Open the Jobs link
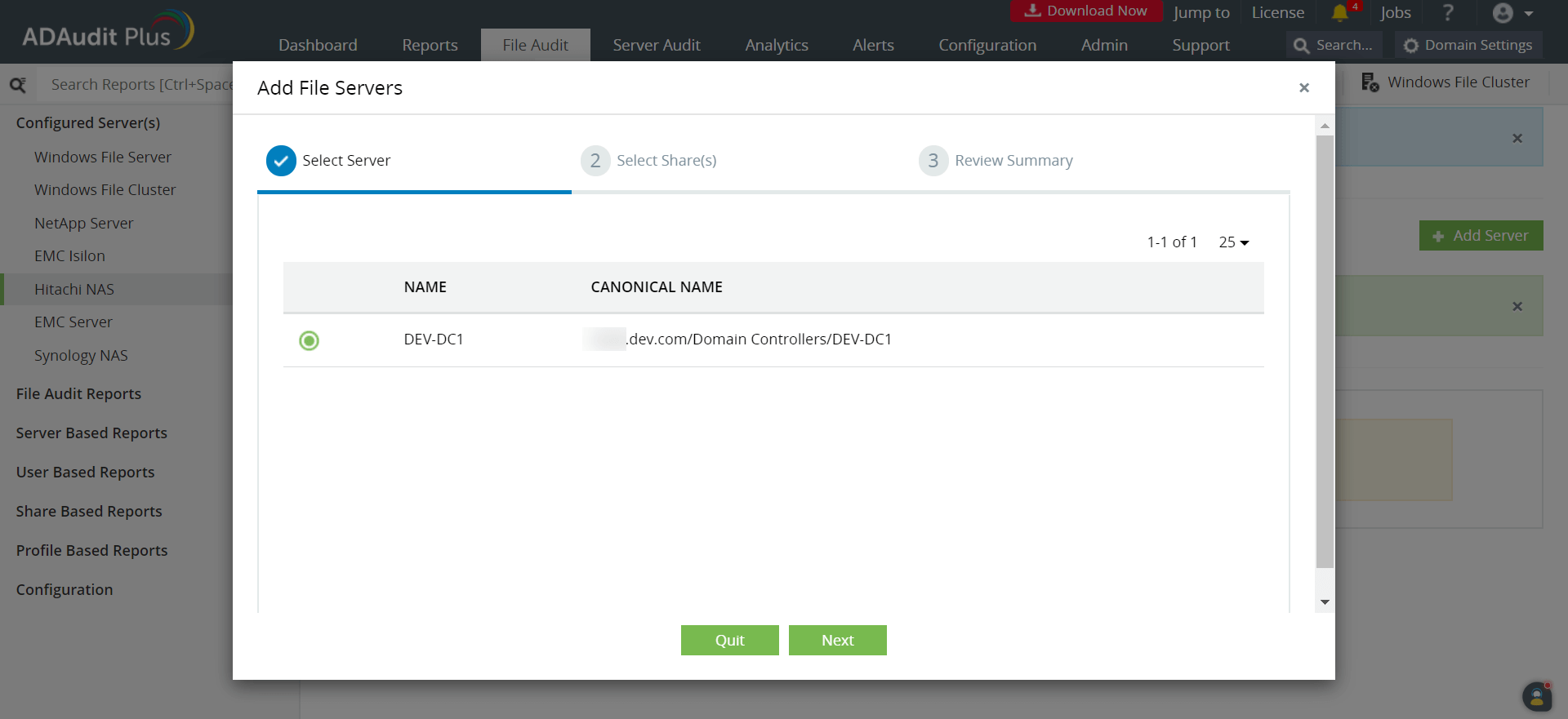The width and height of the screenshot is (1568, 719). point(1396,12)
